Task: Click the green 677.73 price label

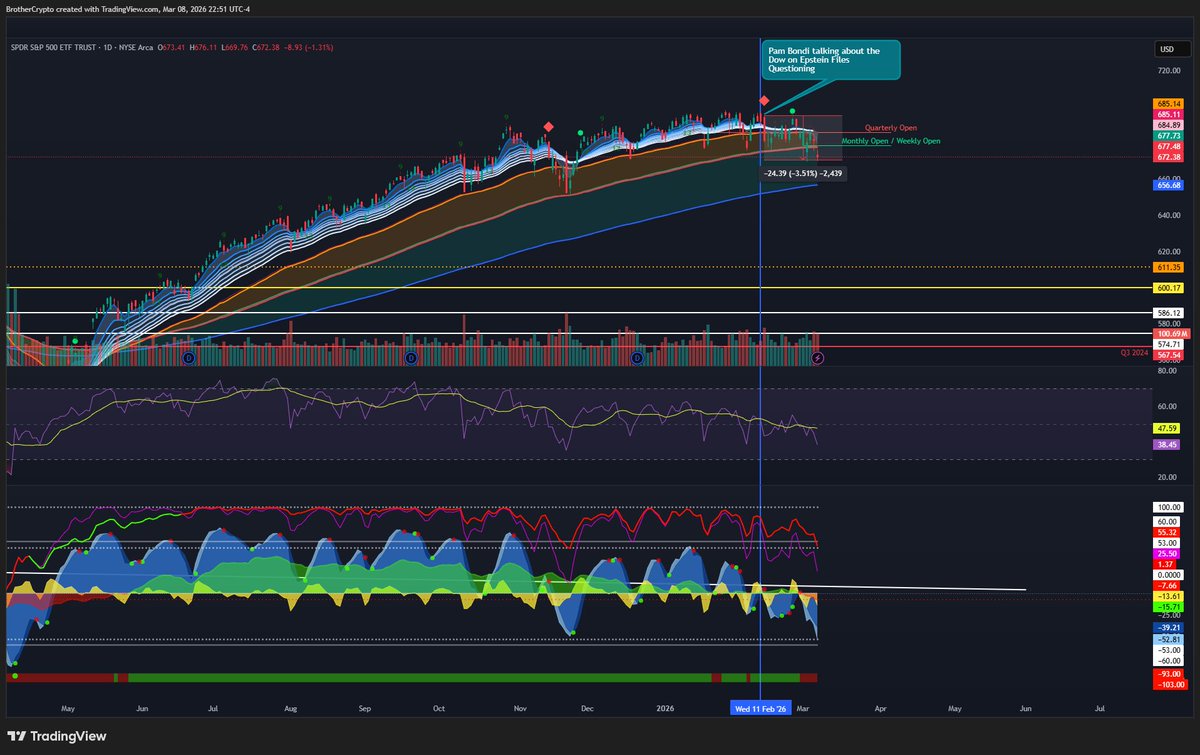Action: [x=1169, y=135]
